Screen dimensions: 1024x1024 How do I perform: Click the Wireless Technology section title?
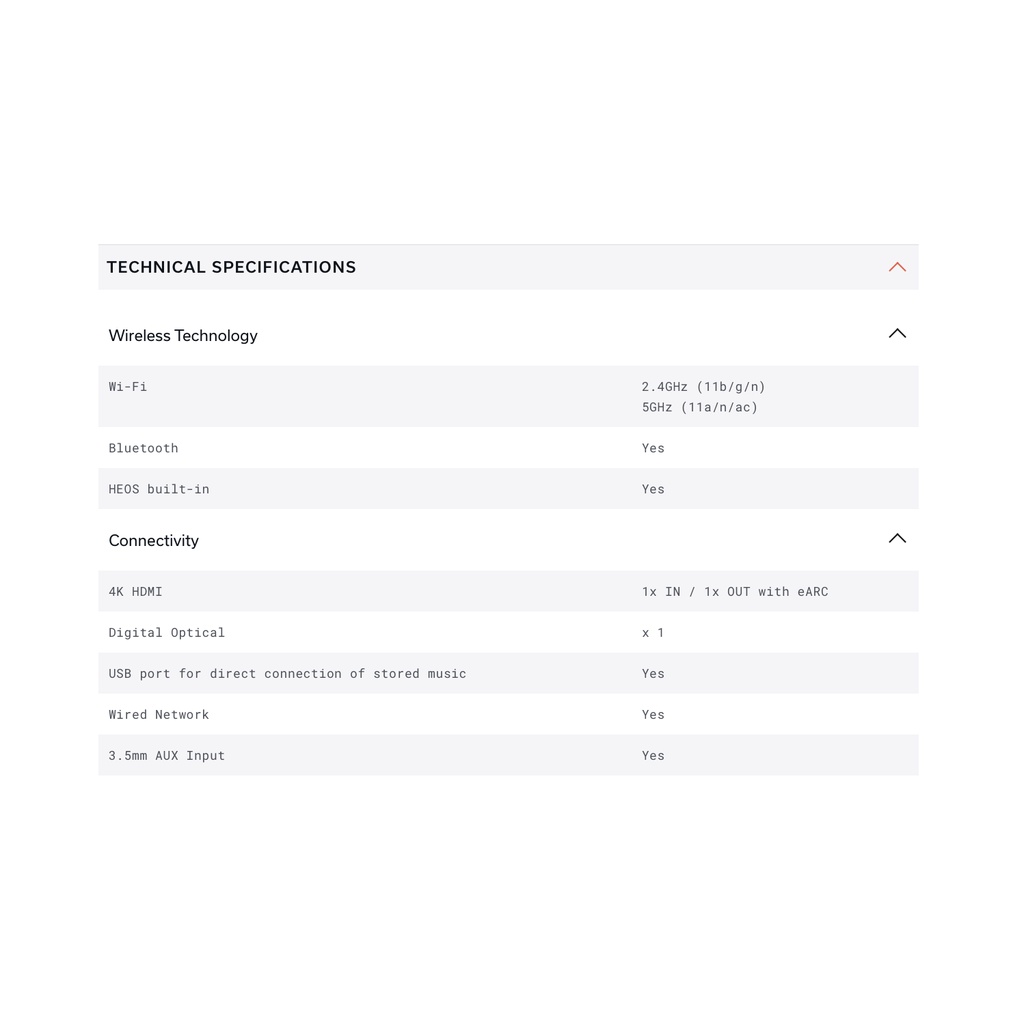point(183,336)
